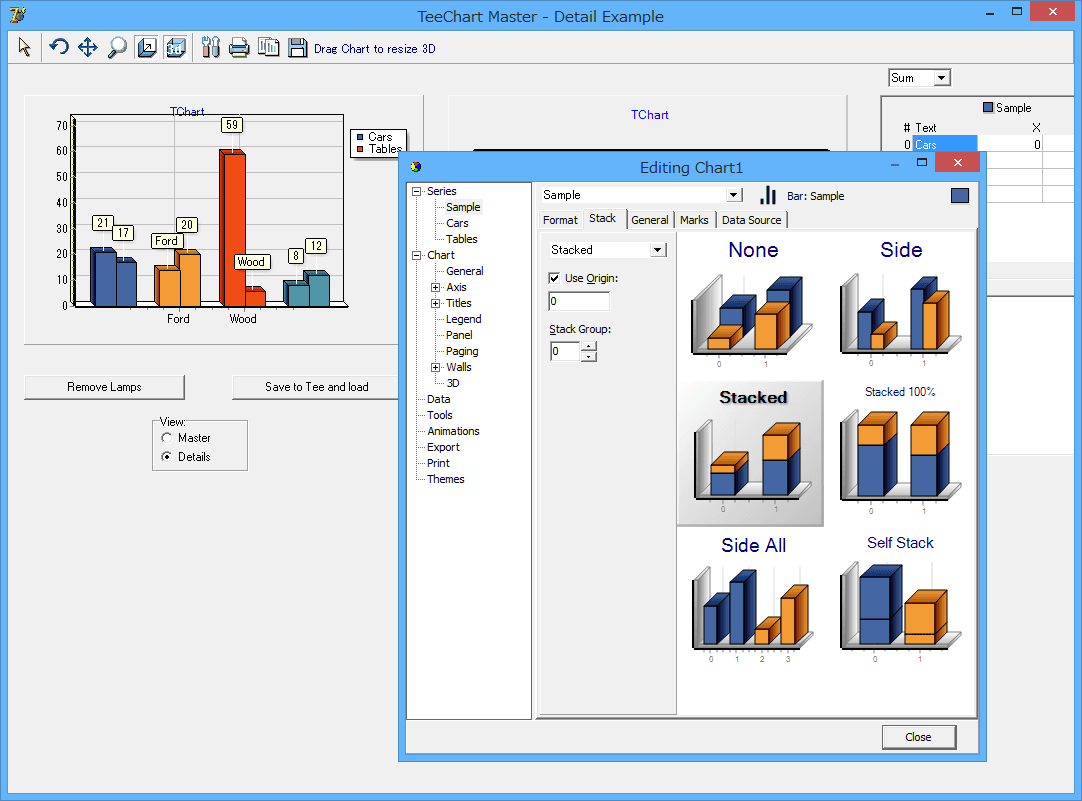Switch to the General tab

point(650,220)
